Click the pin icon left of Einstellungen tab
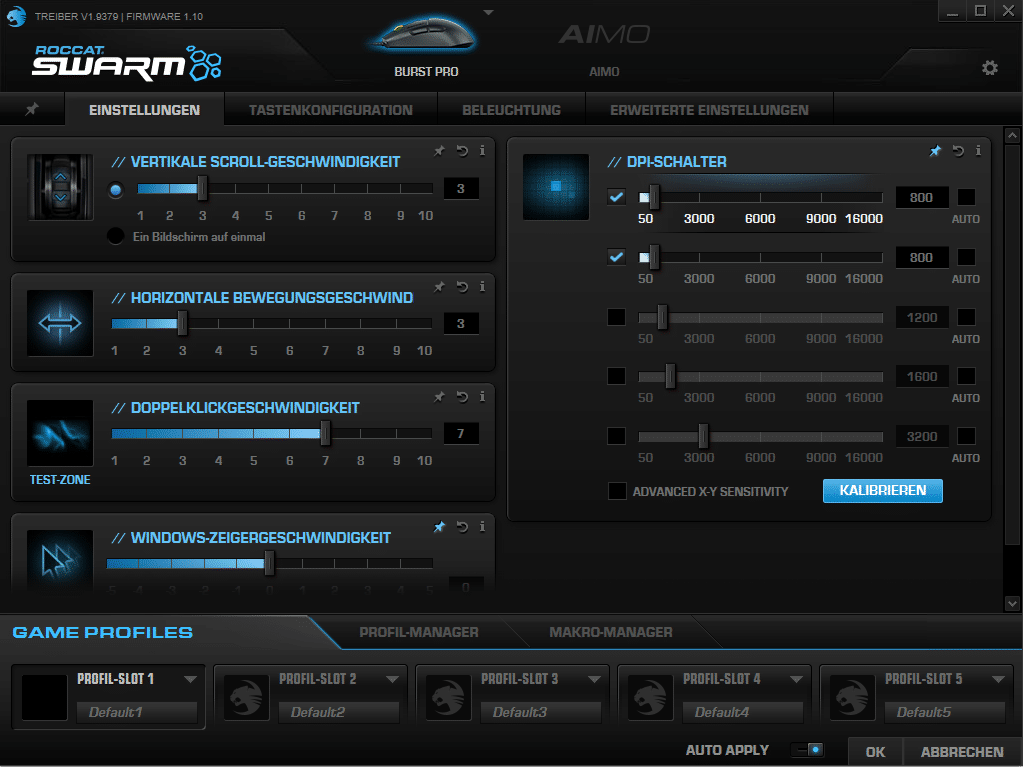Image resolution: width=1023 pixels, height=767 pixels. click(x=32, y=110)
